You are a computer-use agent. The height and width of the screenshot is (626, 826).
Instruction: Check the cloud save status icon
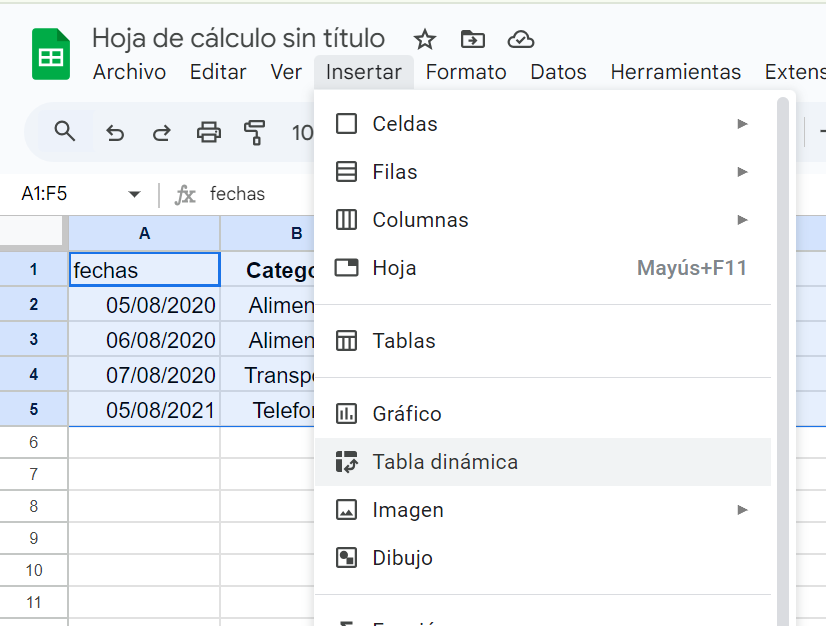tap(520, 39)
